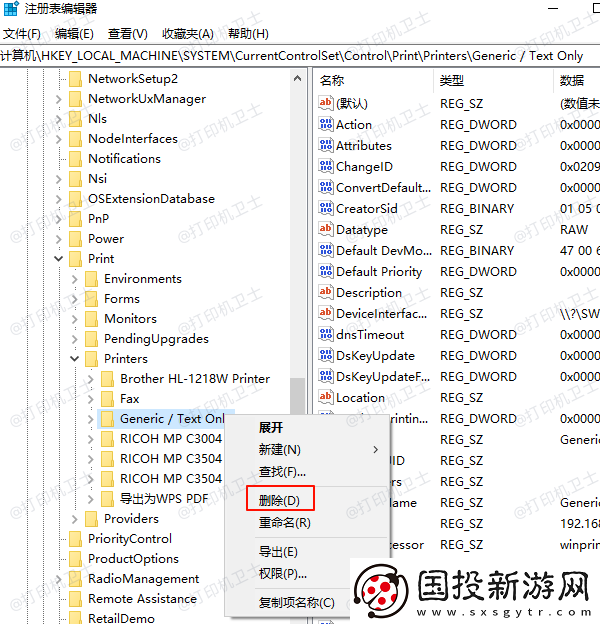Image resolution: width=600 pixels, height=624 pixels.
Task: Choose 查找(F)... in context menu
Action: click(x=282, y=472)
